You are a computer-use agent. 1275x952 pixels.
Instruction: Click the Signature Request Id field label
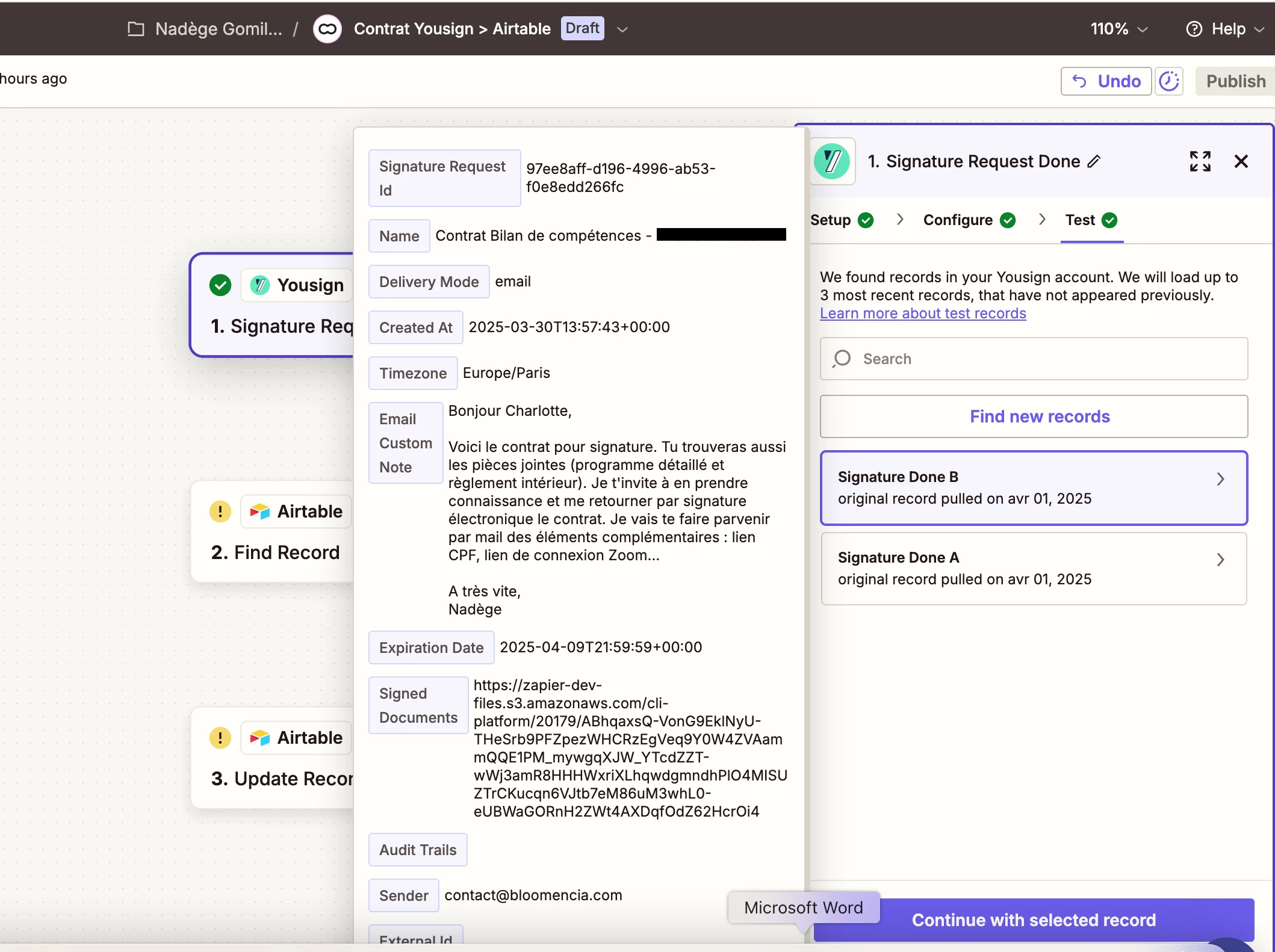(444, 178)
